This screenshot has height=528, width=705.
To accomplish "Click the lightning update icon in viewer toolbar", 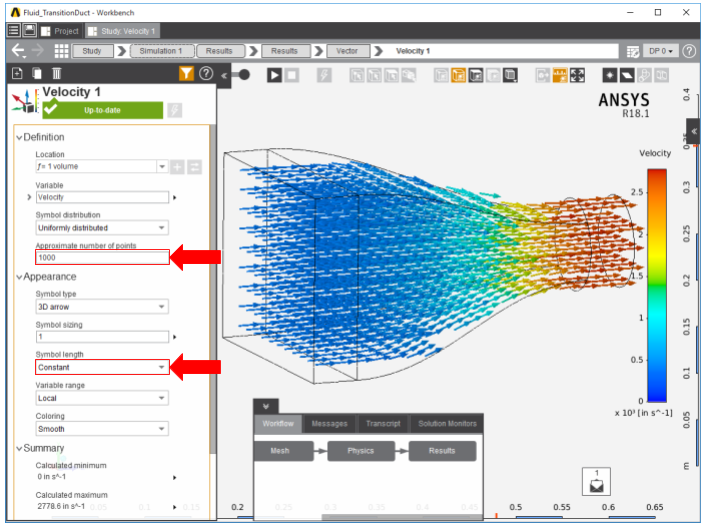I will coord(324,75).
